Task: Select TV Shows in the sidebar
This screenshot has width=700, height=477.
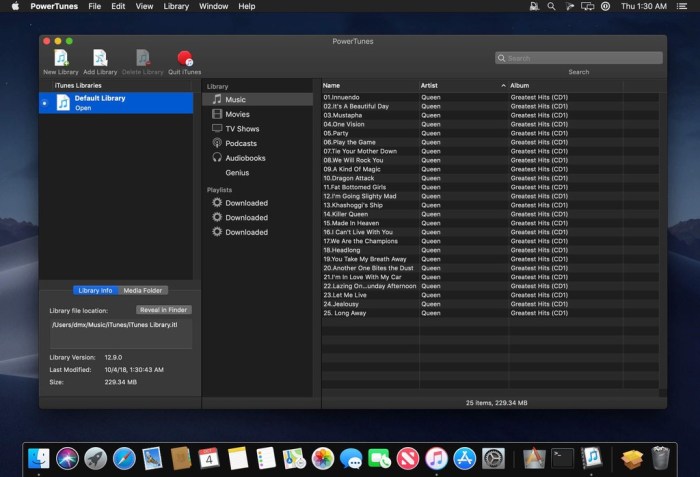Action: (x=241, y=129)
